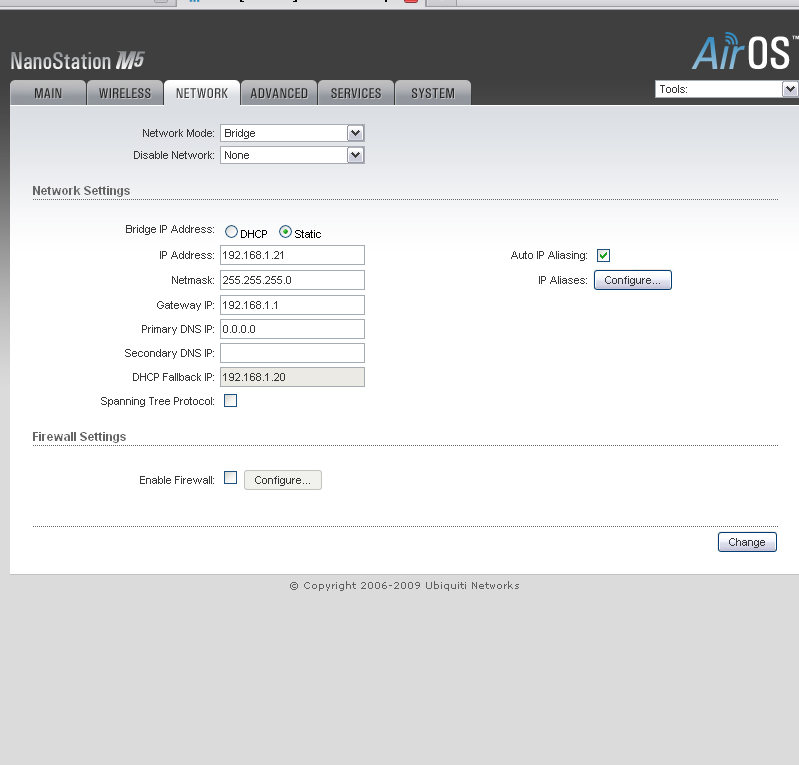
Task: Click the DHCP Fallback IP field
Action: tap(292, 377)
